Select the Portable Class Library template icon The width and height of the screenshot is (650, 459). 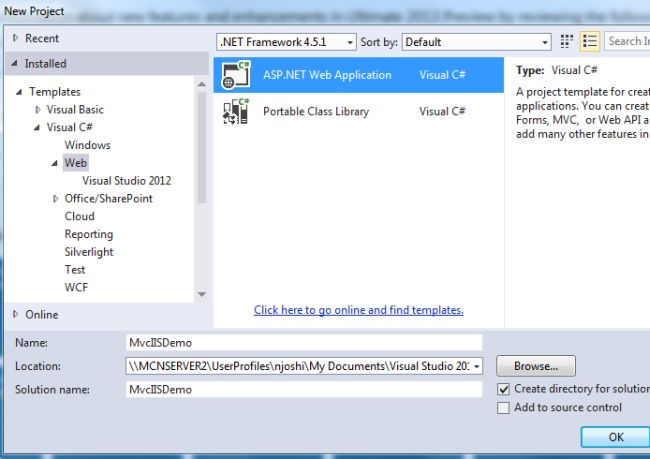click(236, 111)
